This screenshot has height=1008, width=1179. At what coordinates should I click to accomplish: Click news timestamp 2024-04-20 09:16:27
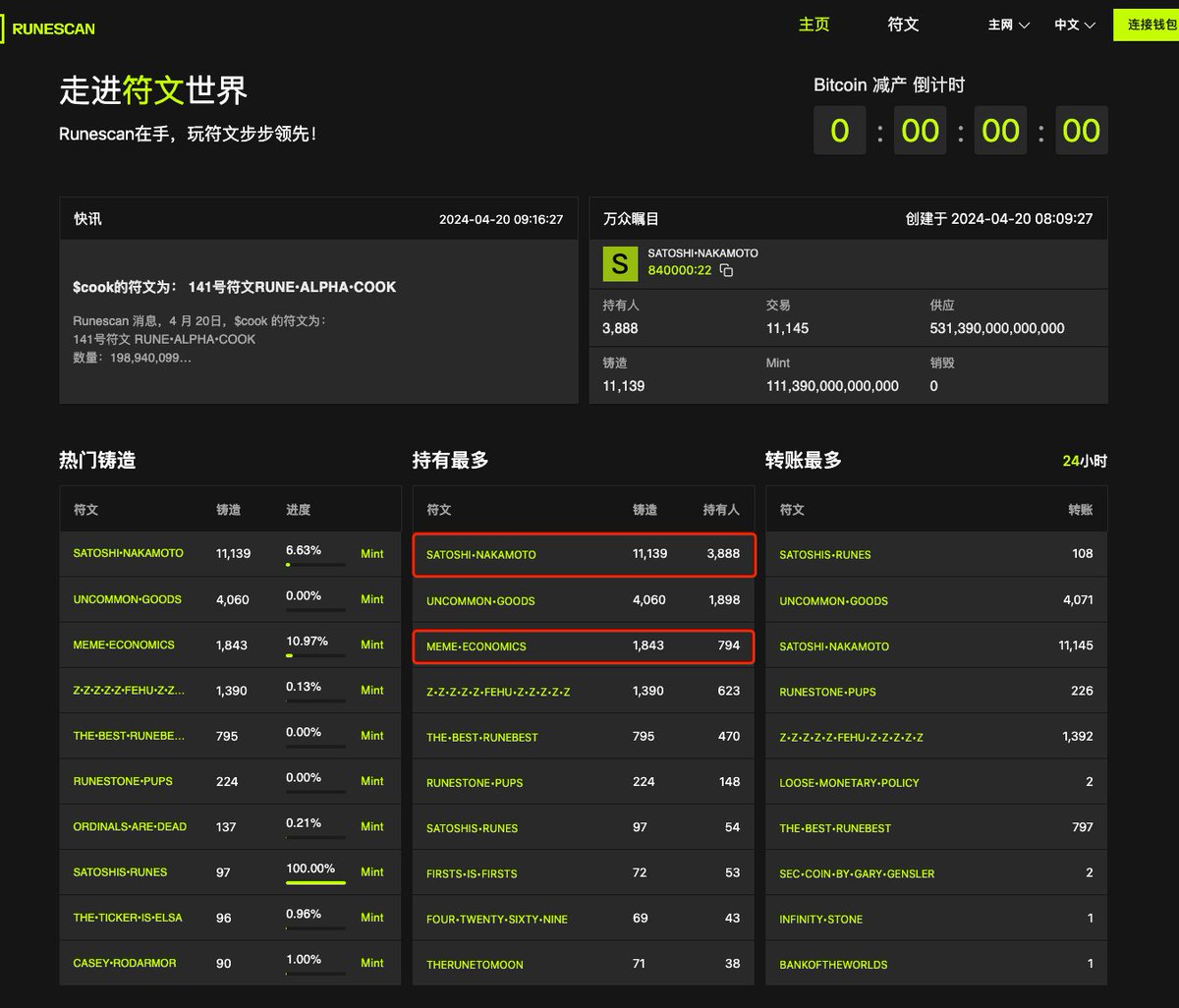[501, 219]
